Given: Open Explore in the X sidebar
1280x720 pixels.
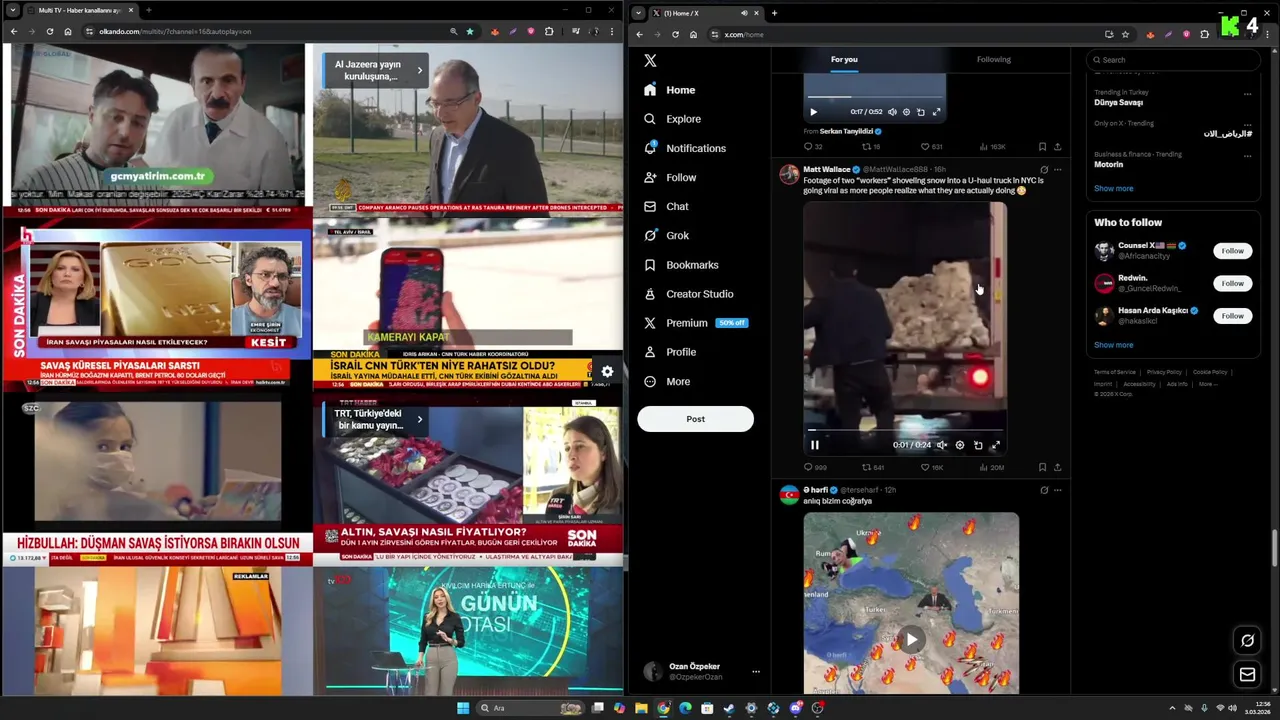Looking at the screenshot, I should (672, 119).
